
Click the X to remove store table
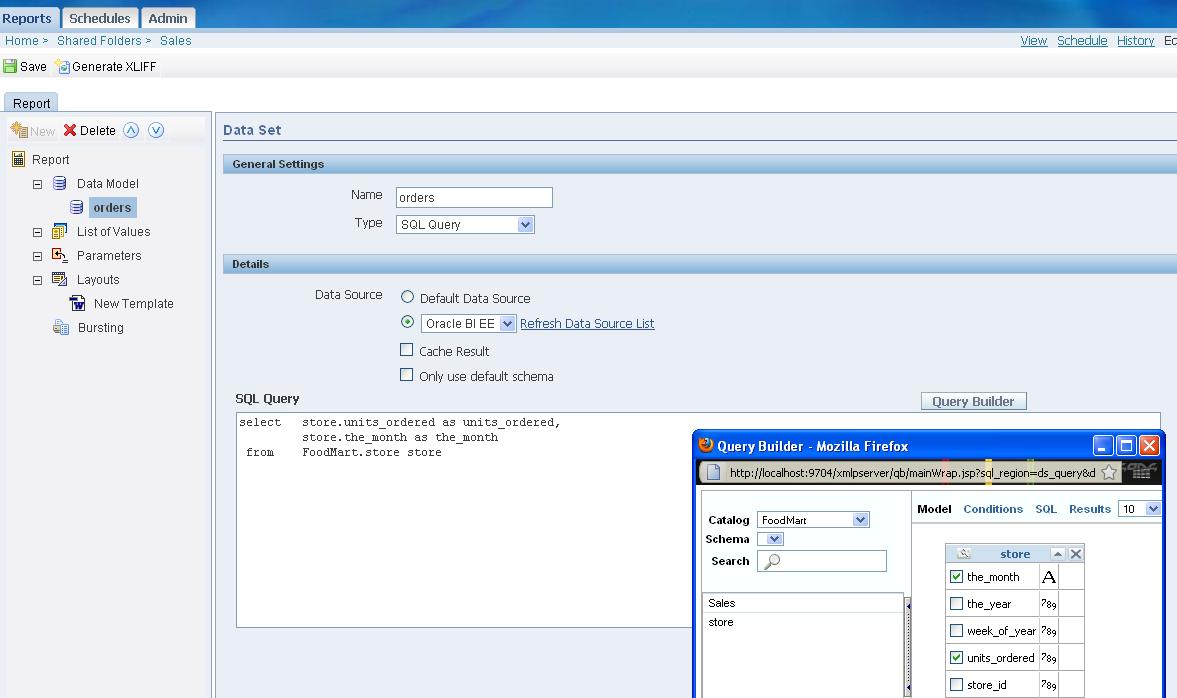(1076, 554)
